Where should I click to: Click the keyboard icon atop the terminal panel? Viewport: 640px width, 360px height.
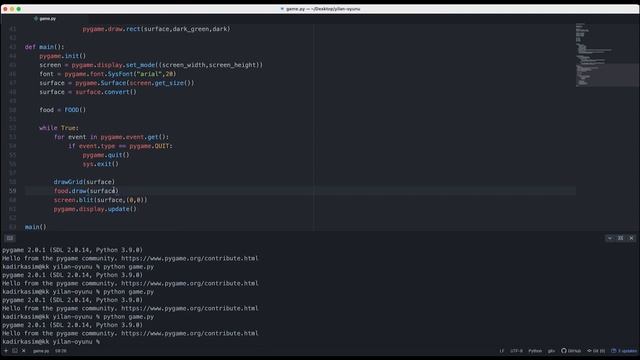coord(10,238)
